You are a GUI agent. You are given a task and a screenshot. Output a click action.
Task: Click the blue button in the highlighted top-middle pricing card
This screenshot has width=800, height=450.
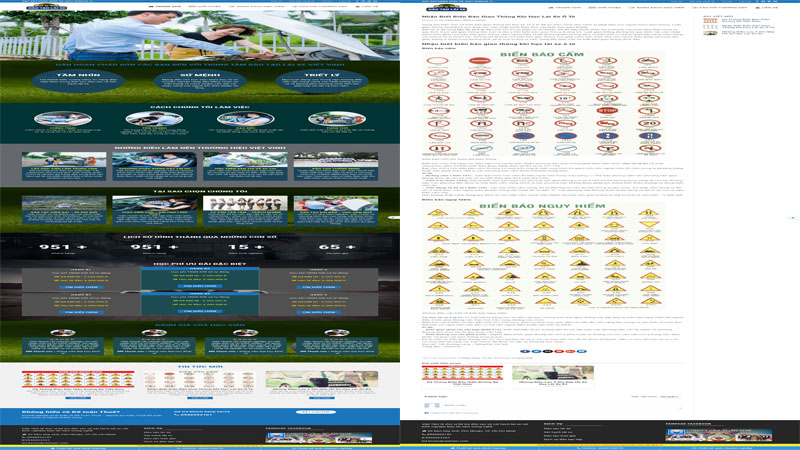coord(199,286)
